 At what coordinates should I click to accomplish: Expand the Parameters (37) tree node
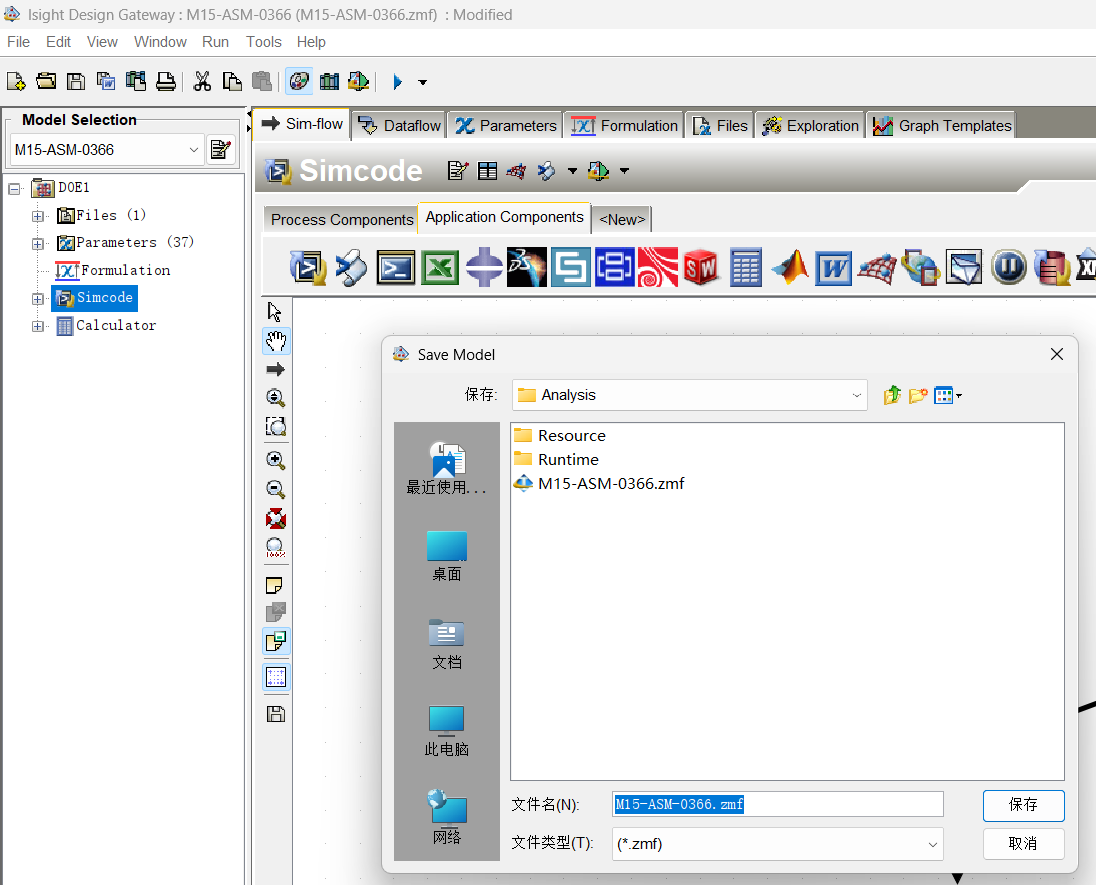38,243
